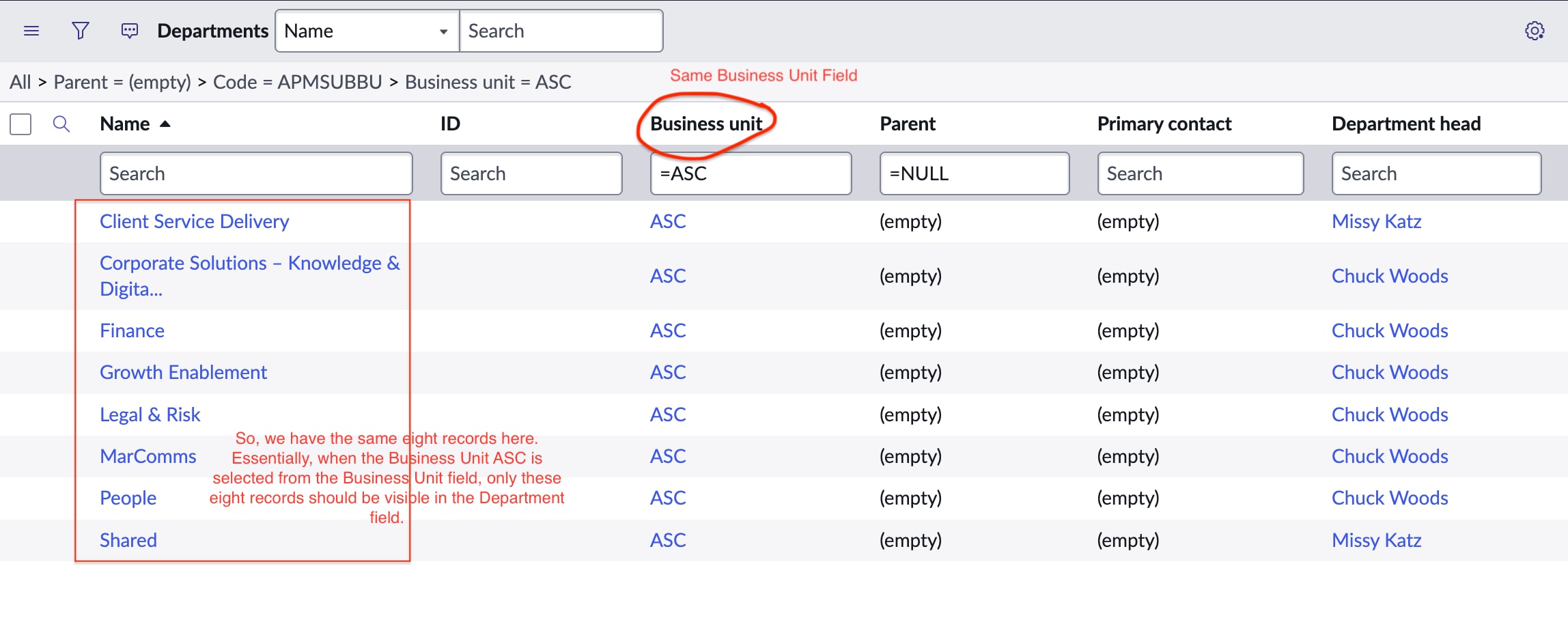
Task: Click the Parent =NULL filter field
Action: [x=974, y=173]
